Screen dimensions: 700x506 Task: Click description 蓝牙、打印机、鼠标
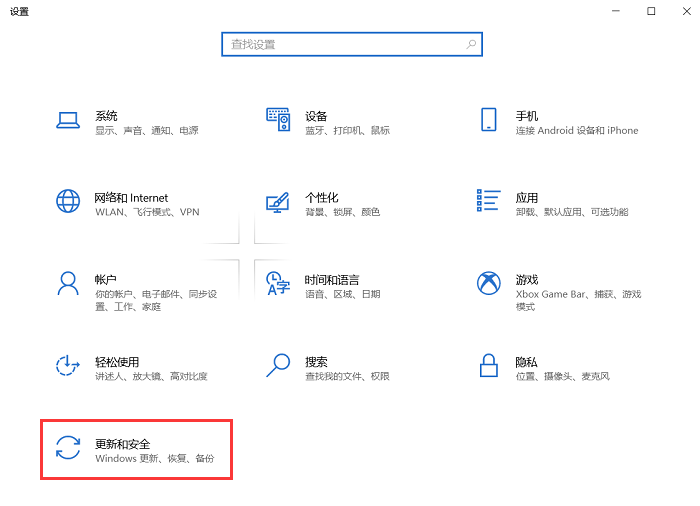click(x=347, y=130)
